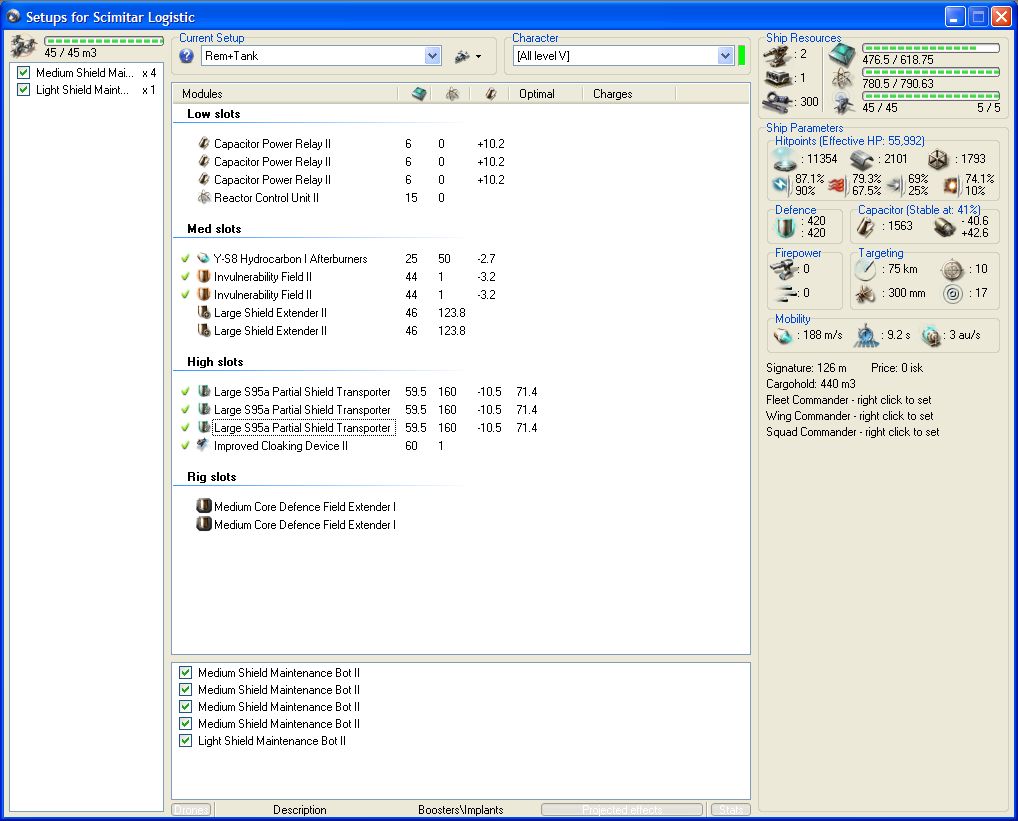Select the second Medium Core Defence Field Extender I
Viewport: 1018px width, 821px height.
(x=304, y=525)
